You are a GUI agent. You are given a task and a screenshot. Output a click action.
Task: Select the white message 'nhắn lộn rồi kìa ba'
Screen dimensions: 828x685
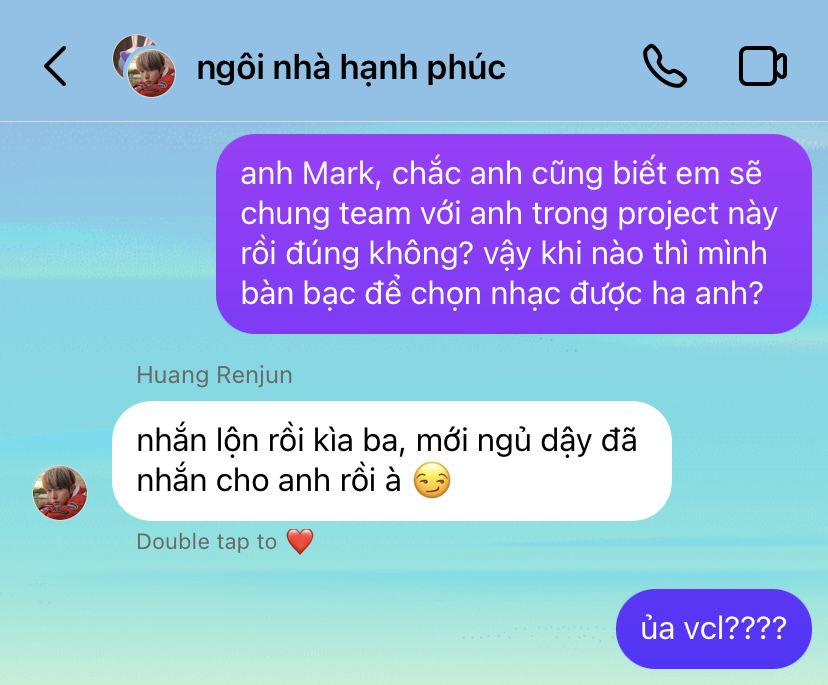392,461
